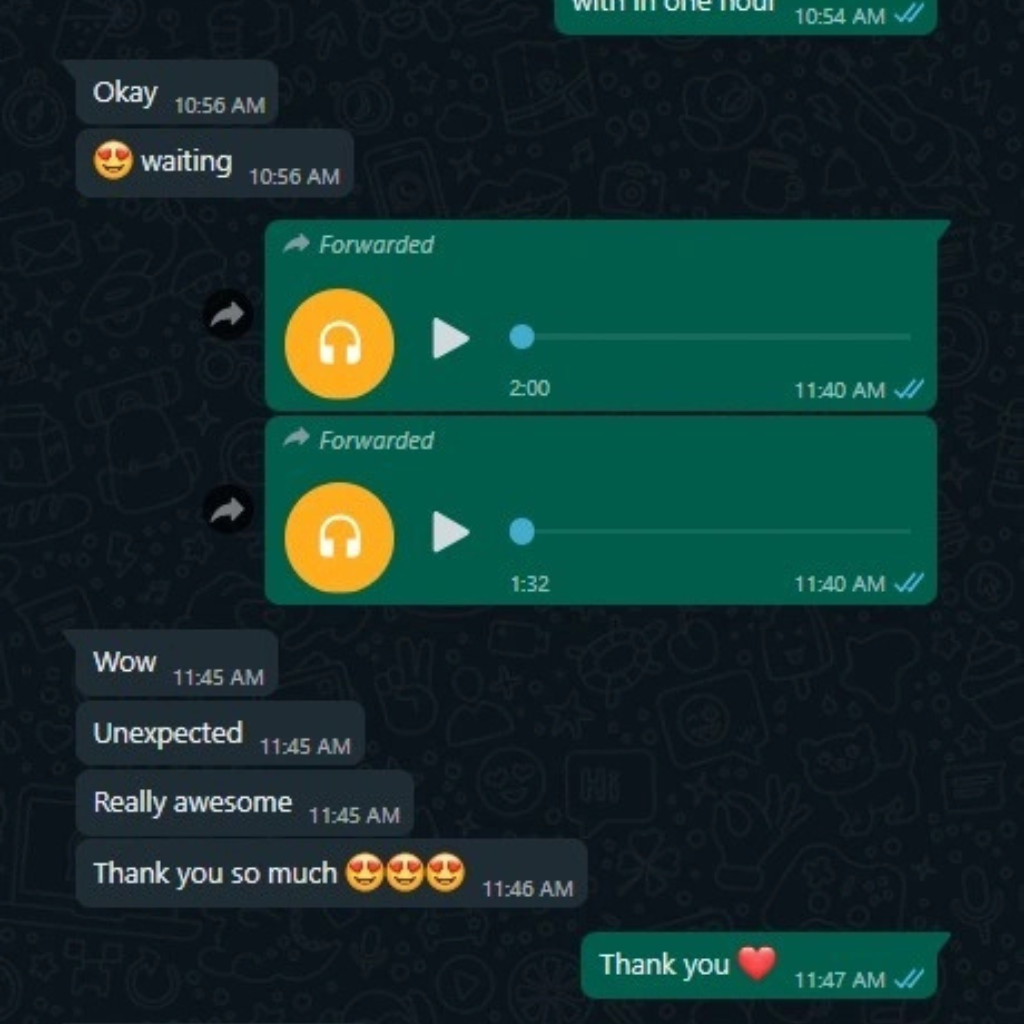Select the 'Wow' message
The height and width of the screenshot is (1024, 1024).
[176, 664]
